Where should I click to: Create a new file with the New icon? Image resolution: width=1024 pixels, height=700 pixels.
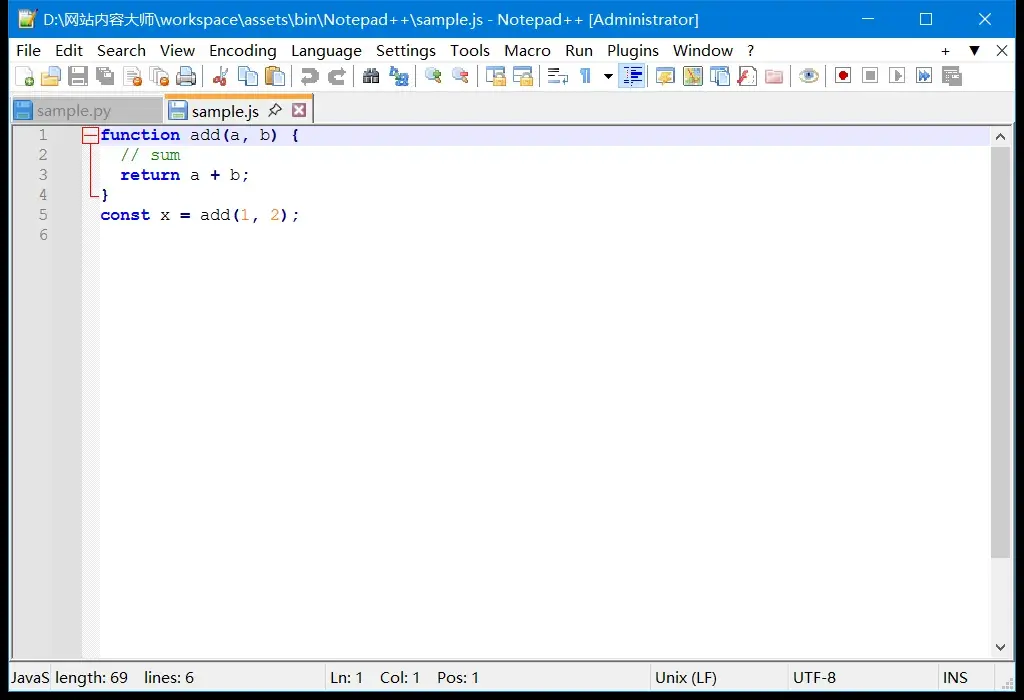24,76
